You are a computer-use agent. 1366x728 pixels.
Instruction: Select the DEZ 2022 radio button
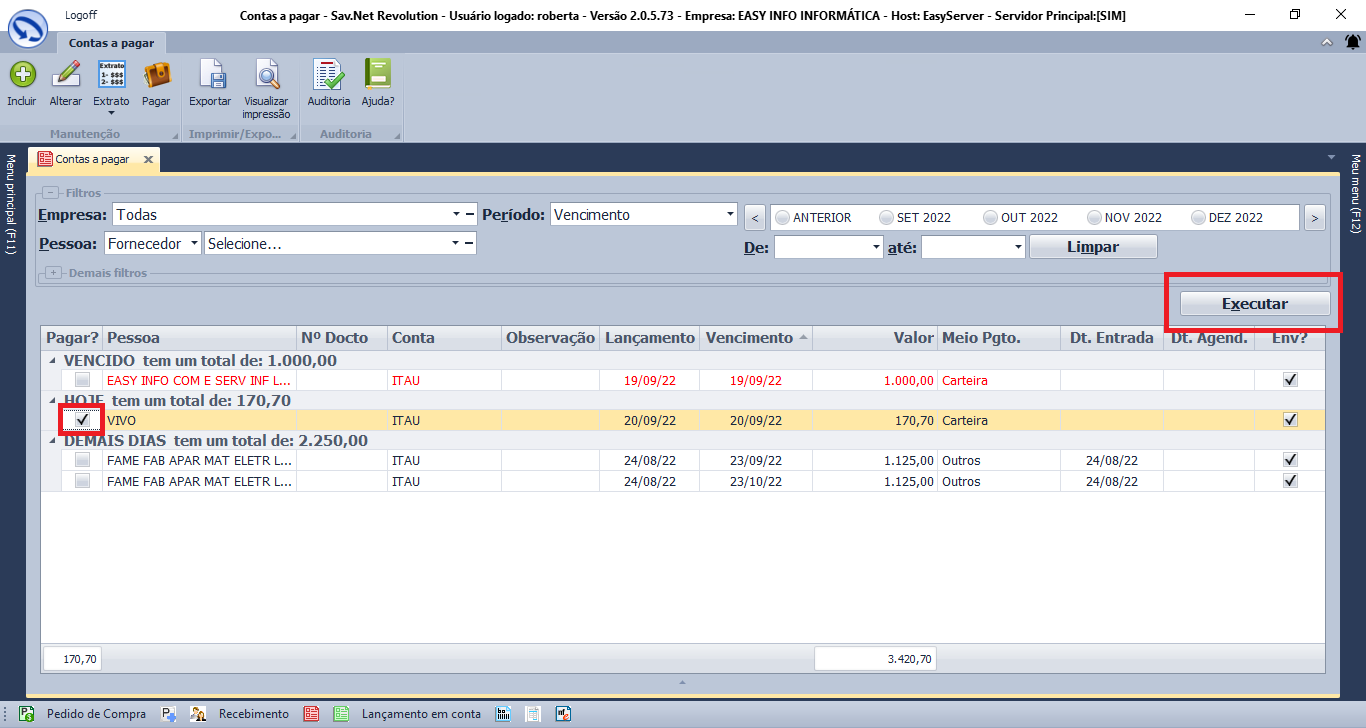coord(1199,217)
